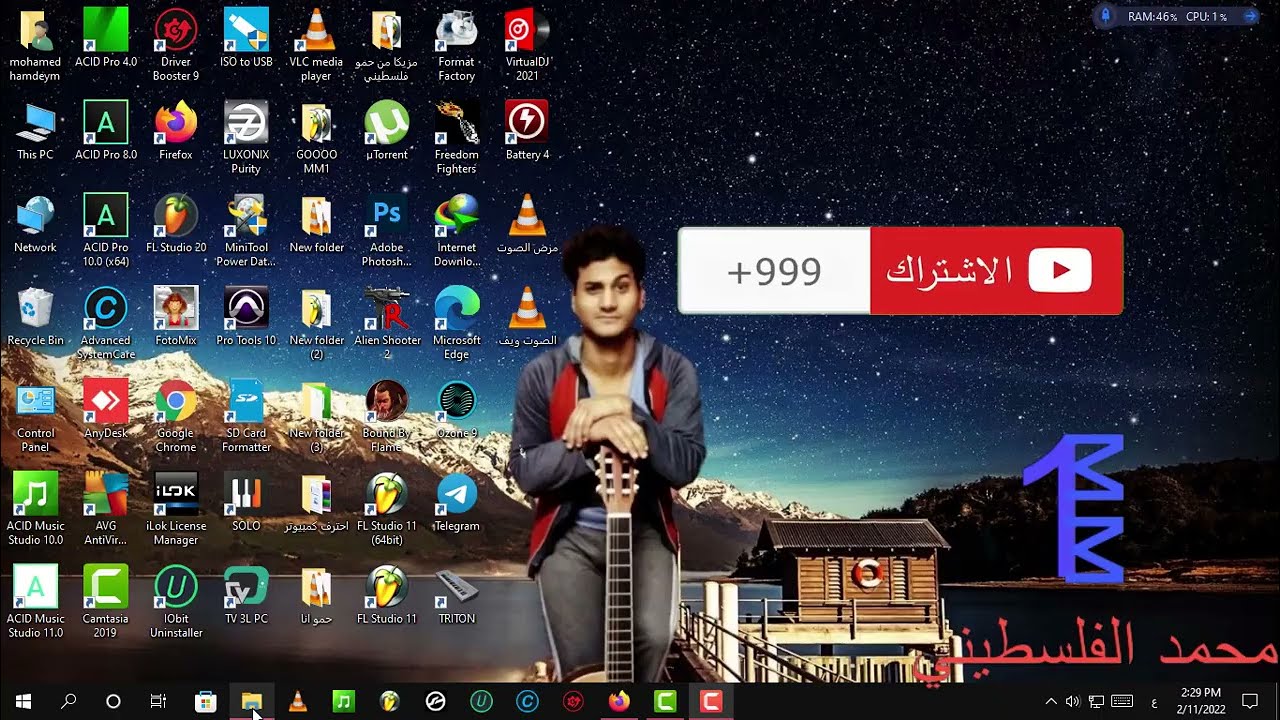Open Cortana from the taskbar
The height and width of the screenshot is (720, 1280).
click(113, 702)
